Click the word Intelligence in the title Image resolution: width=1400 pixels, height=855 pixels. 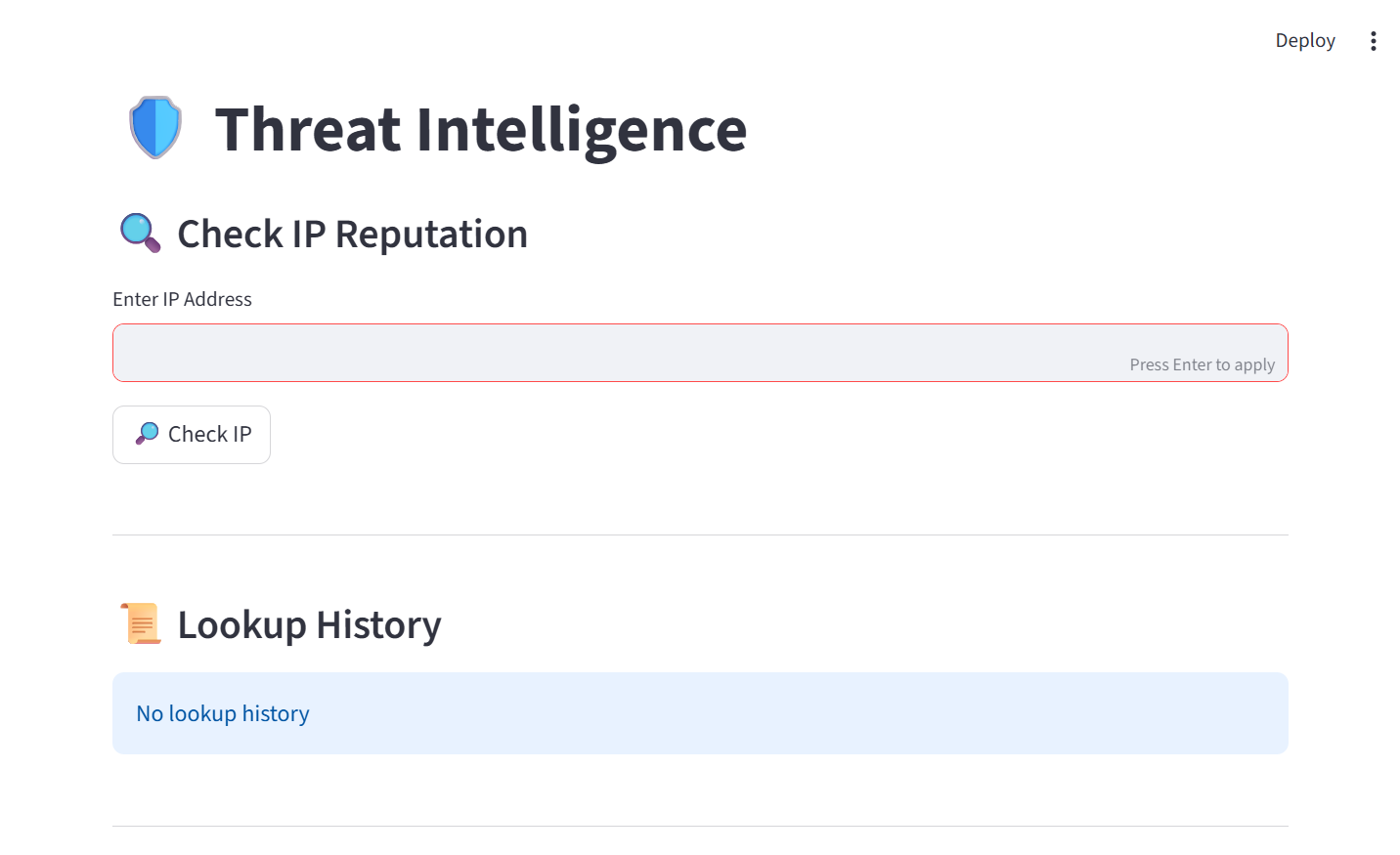[581, 129]
